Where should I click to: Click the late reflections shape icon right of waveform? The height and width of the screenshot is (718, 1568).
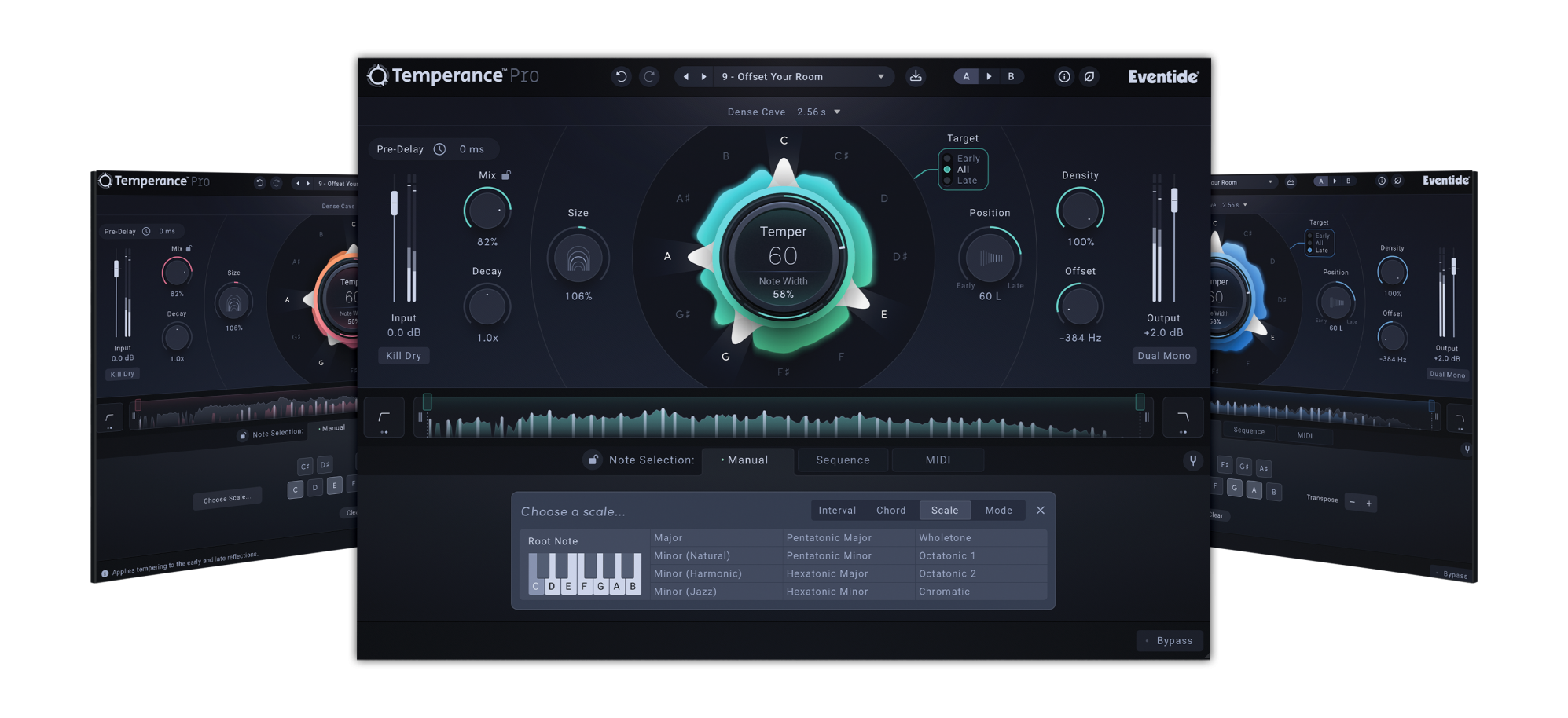[x=1183, y=417]
